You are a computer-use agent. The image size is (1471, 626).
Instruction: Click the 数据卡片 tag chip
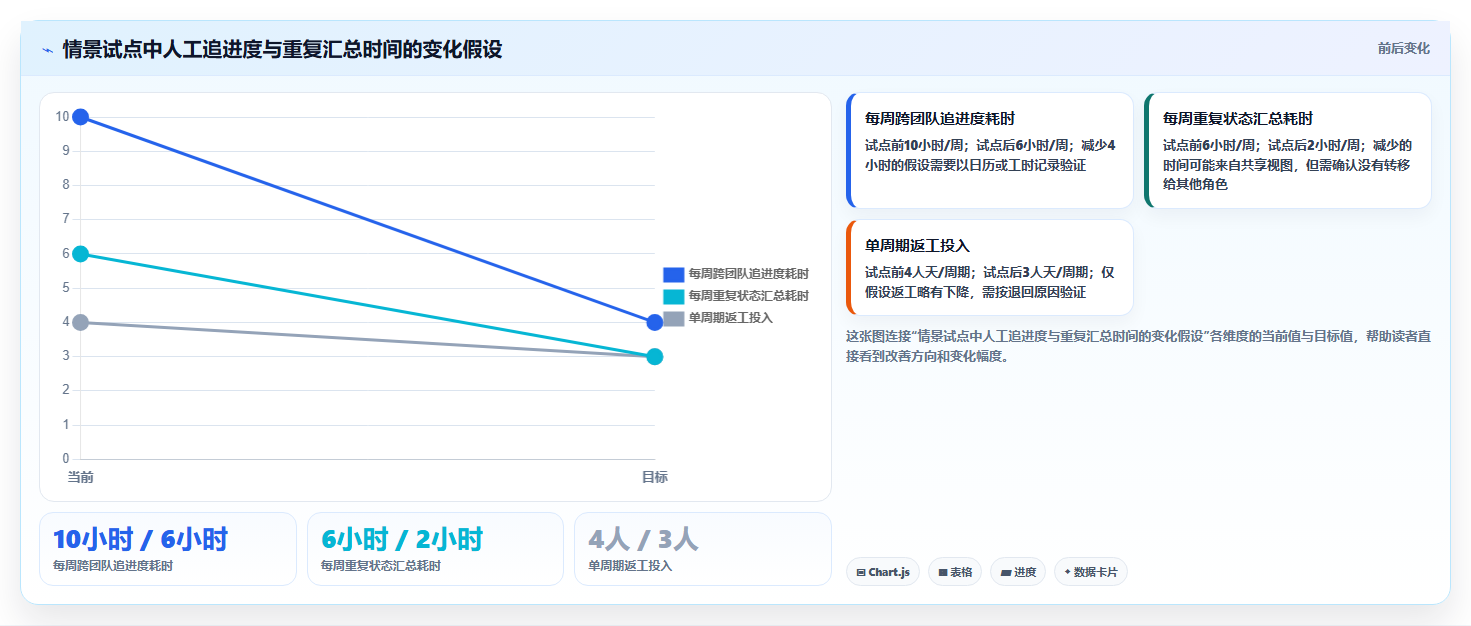(1091, 572)
